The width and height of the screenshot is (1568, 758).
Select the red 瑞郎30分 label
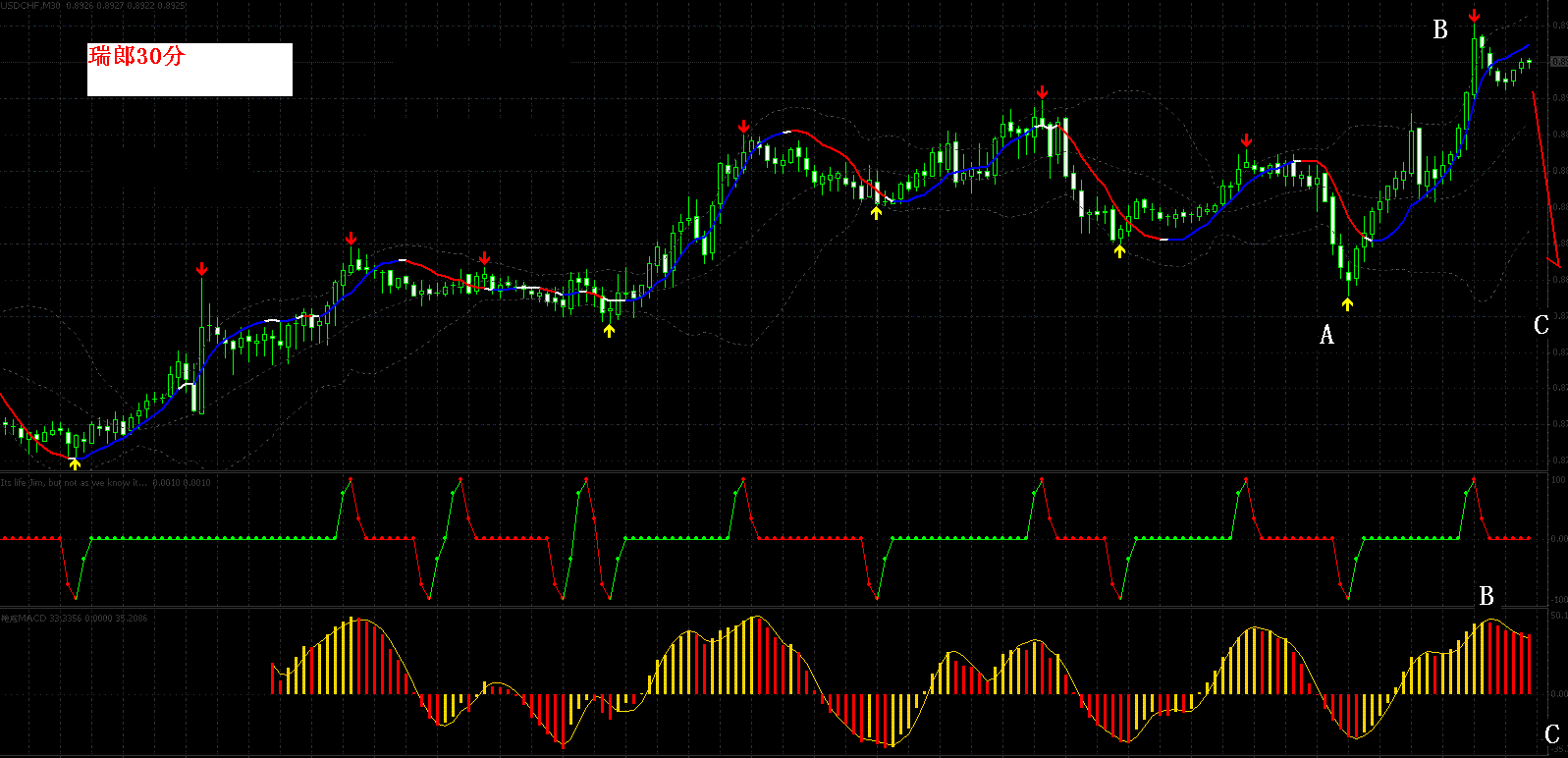pyautogui.click(x=136, y=56)
